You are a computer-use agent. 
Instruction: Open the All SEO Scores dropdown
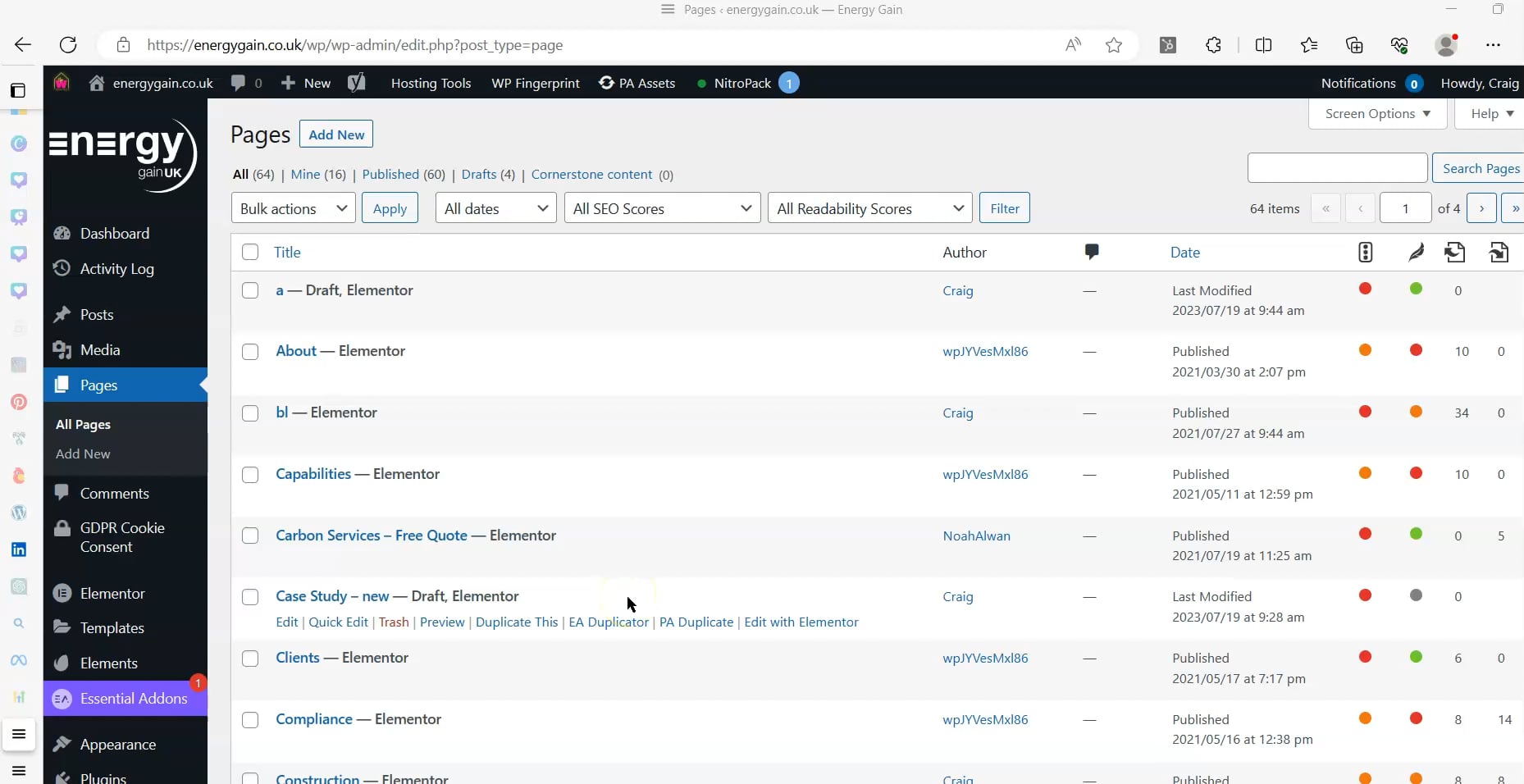tap(661, 207)
